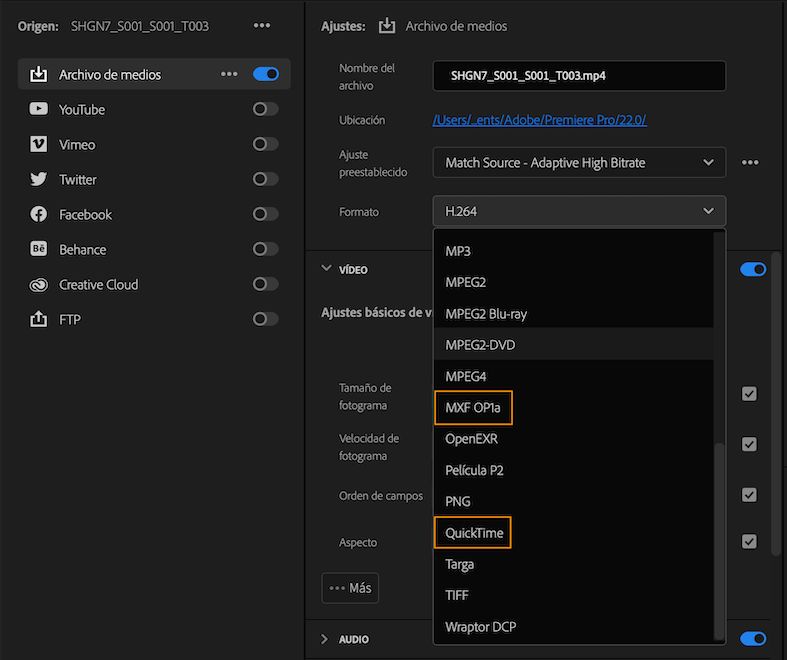Click the Más button

coord(350,588)
